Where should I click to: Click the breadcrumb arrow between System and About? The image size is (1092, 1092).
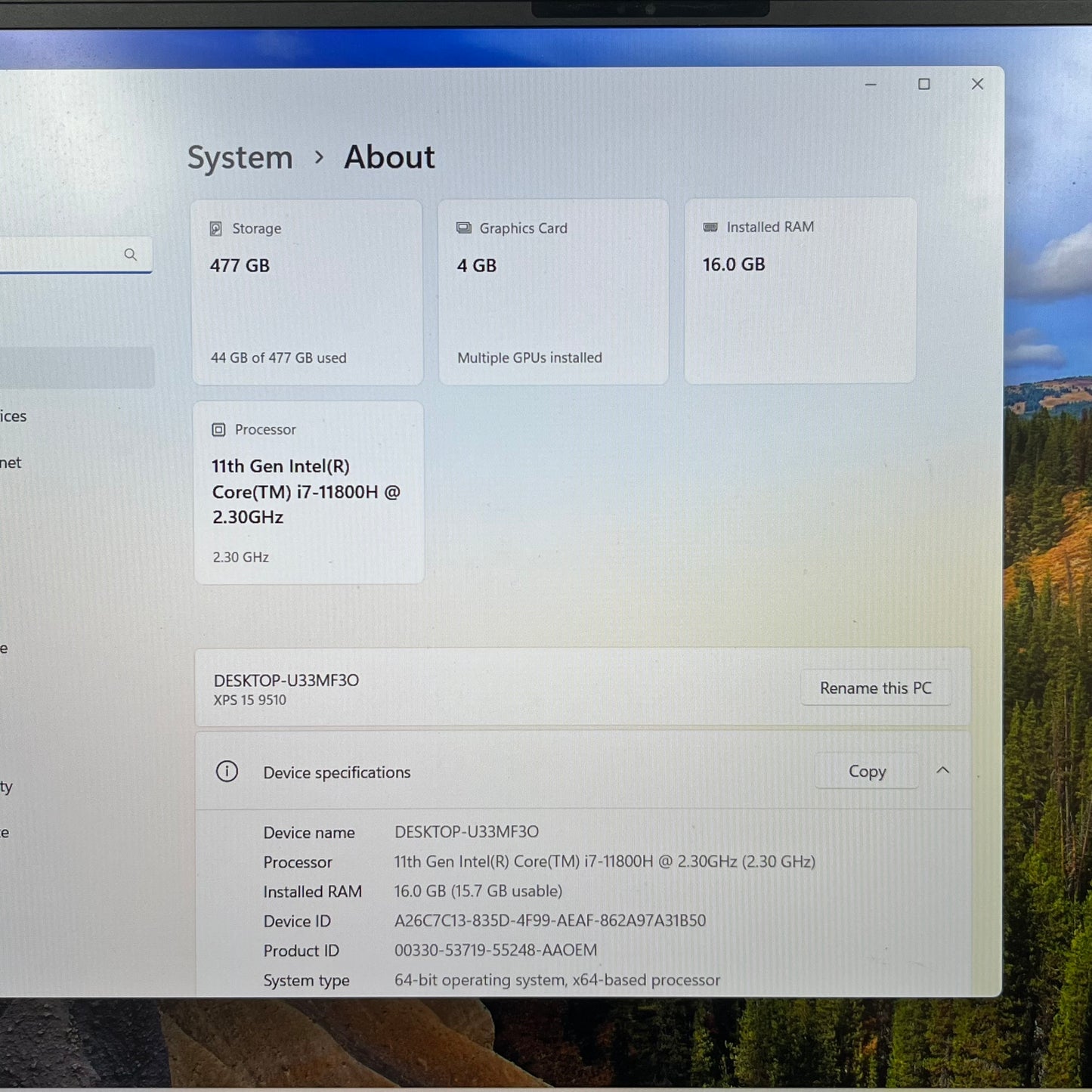tap(319, 158)
